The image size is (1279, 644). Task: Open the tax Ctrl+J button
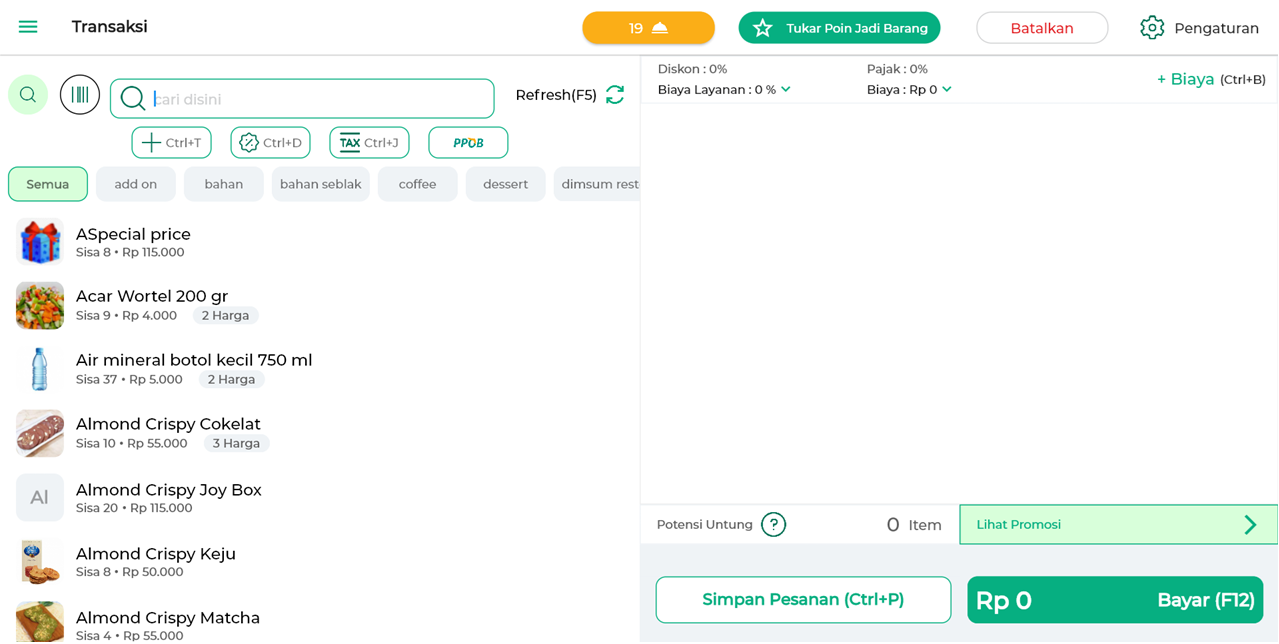click(369, 143)
